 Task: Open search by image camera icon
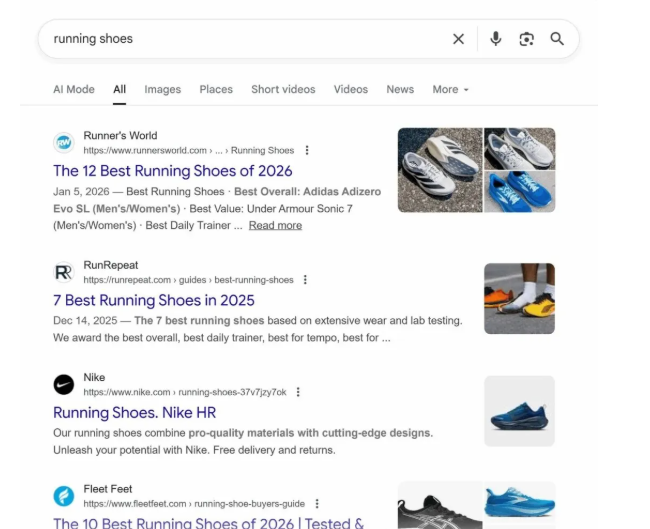pyautogui.click(x=526, y=39)
